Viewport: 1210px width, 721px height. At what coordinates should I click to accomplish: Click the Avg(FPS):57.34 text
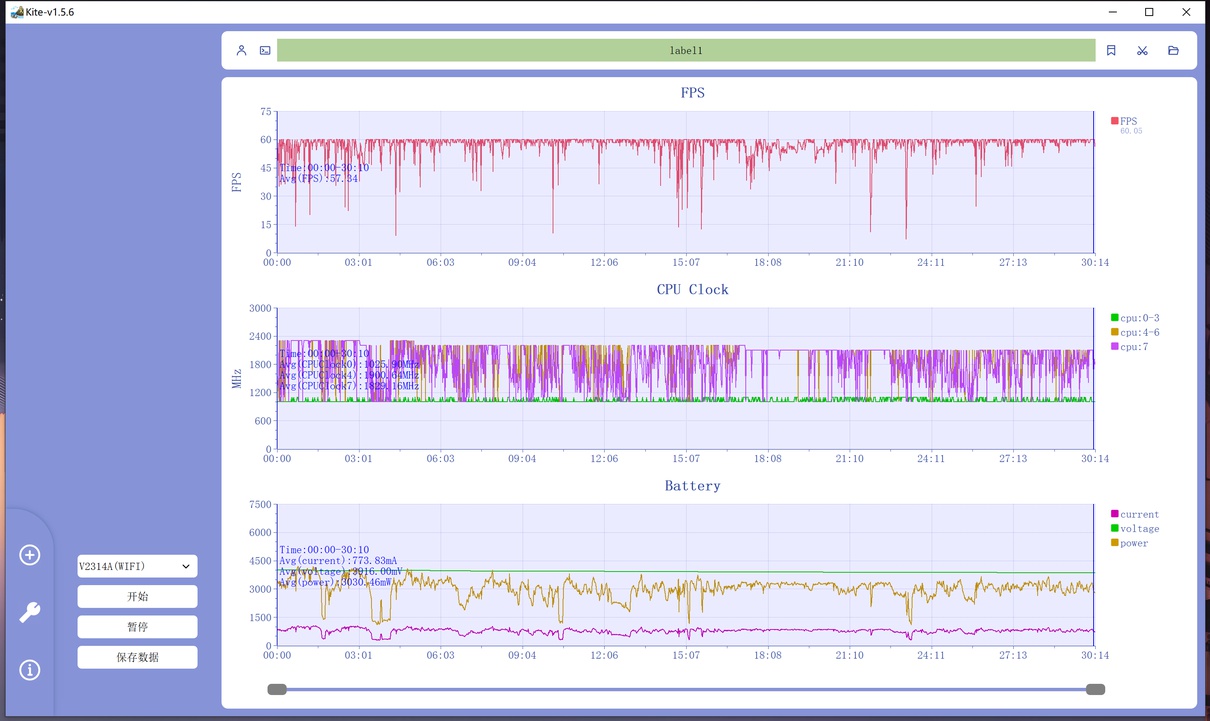tap(319, 179)
